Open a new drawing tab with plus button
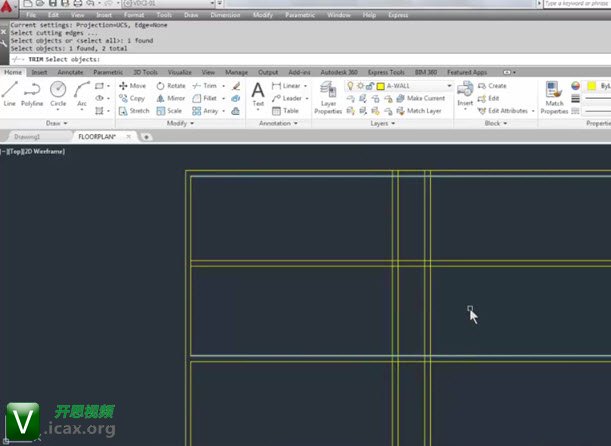 pyautogui.click(x=146, y=137)
